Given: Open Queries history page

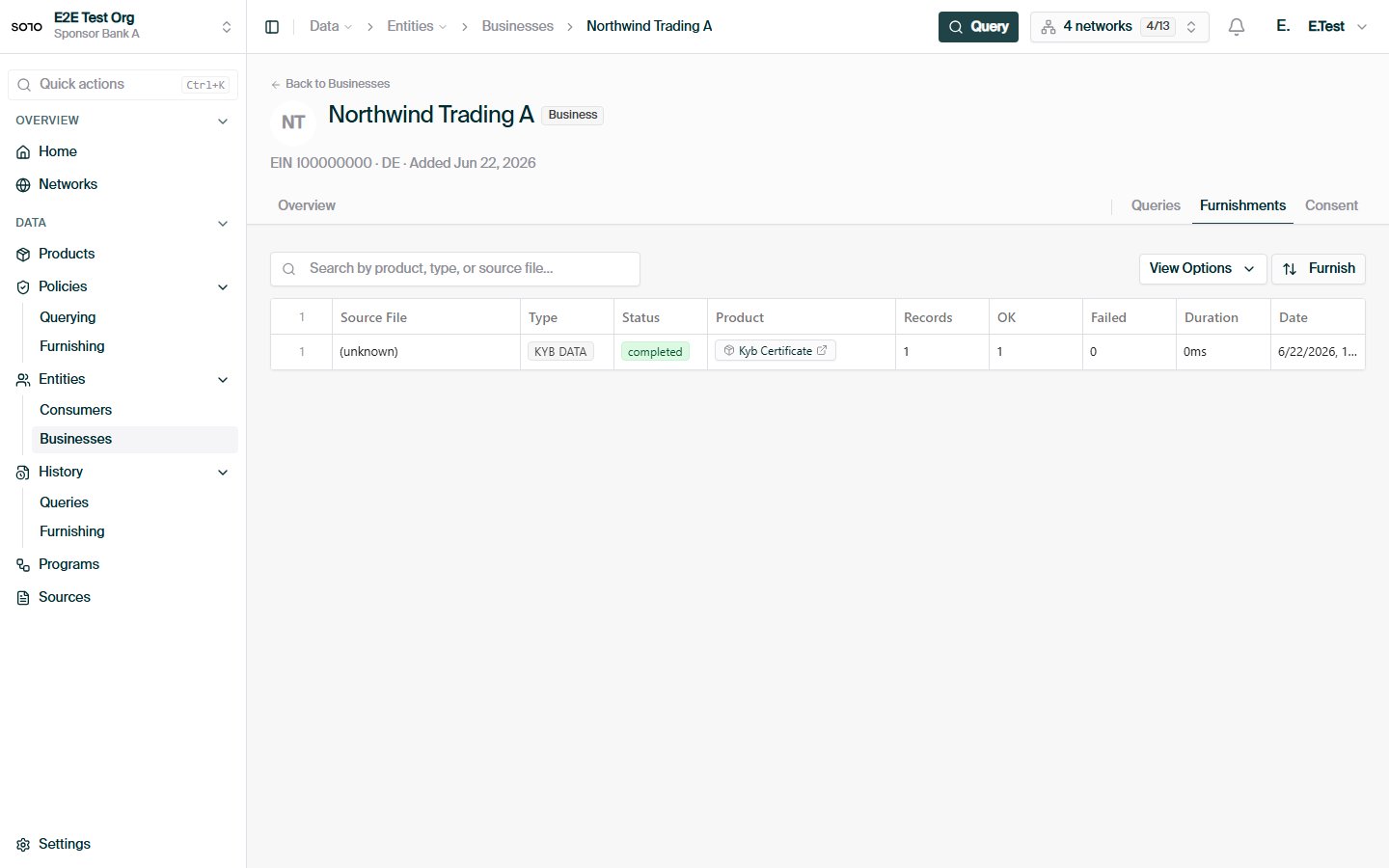Looking at the screenshot, I should [x=64, y=502].
